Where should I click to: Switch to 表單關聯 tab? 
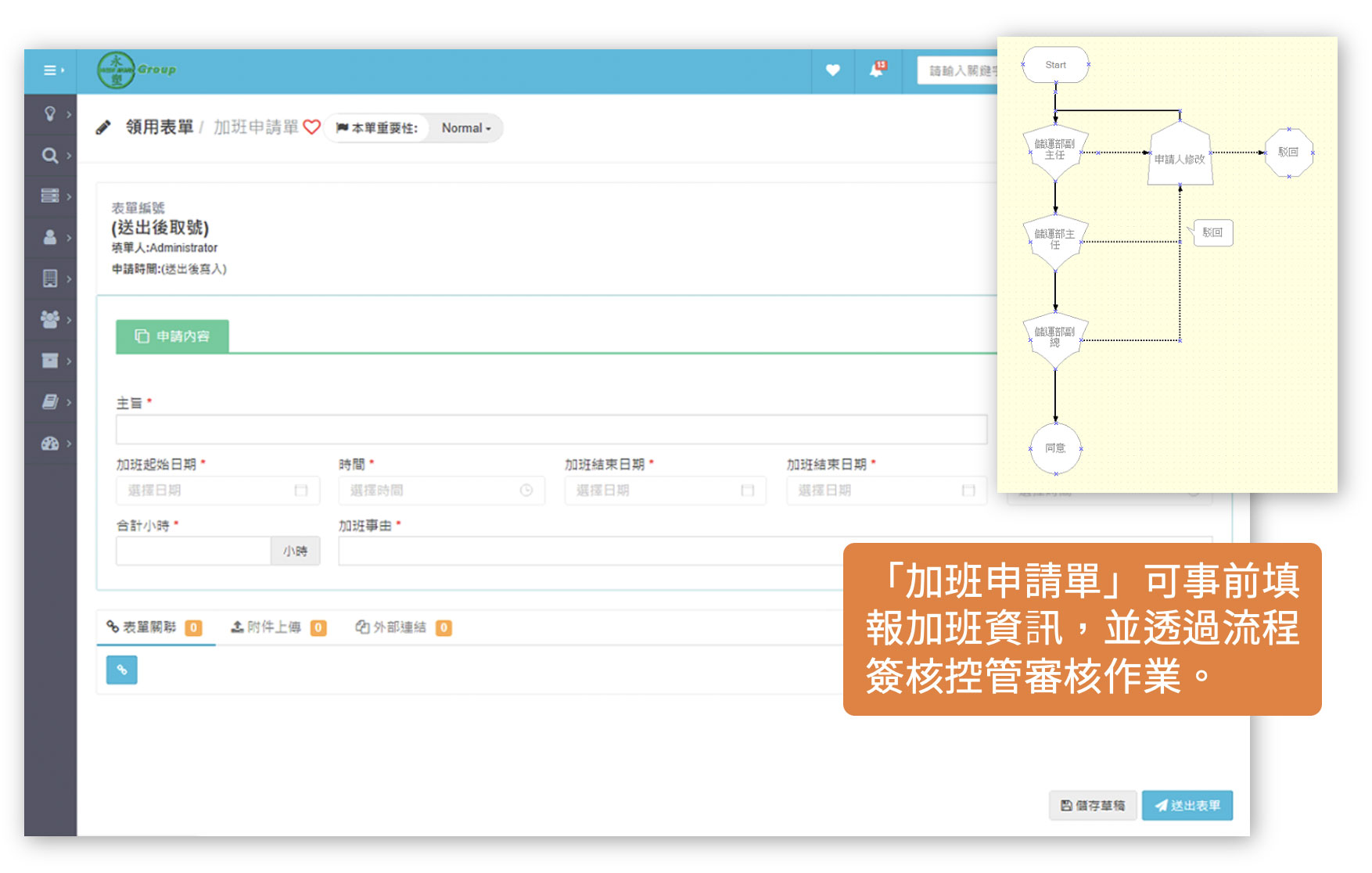click(x=155, y=627)
